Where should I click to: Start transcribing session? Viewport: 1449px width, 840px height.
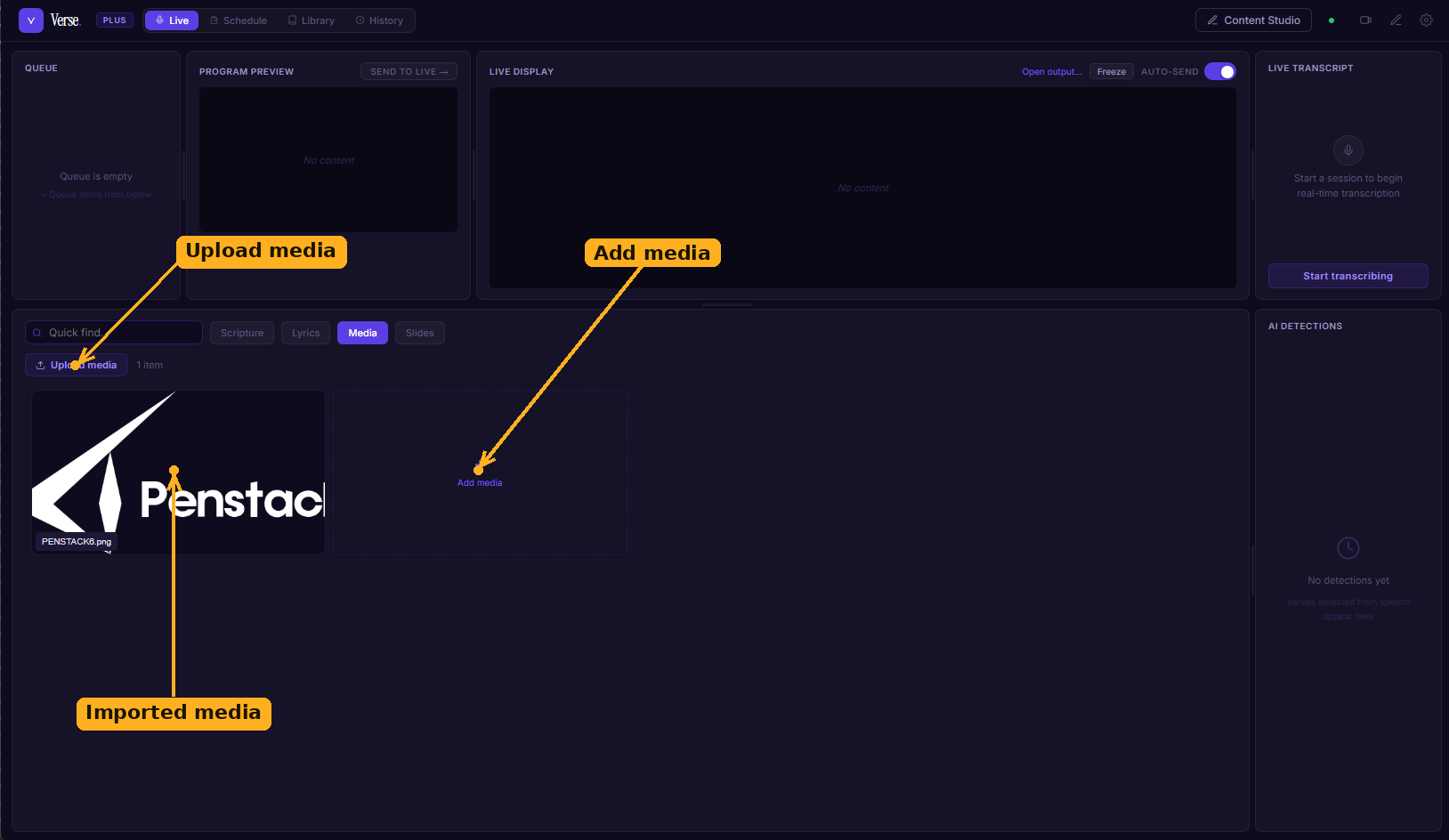(1348, 276)
